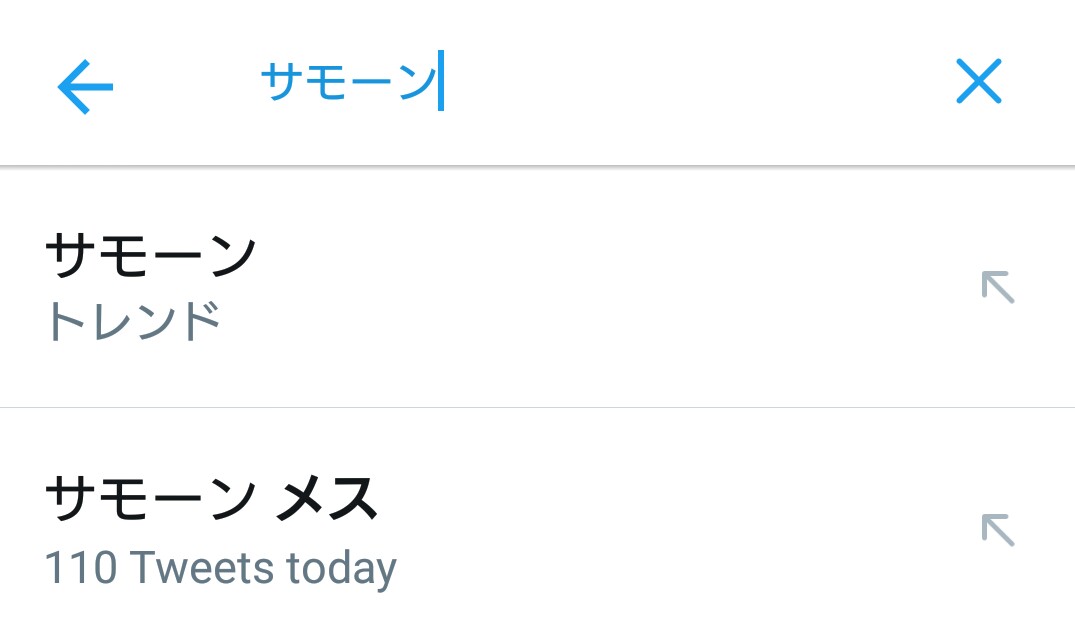The width and height of the screenshot is (1075, 643).
Task: Go back using the blue arrow
Action: [85, 87]
